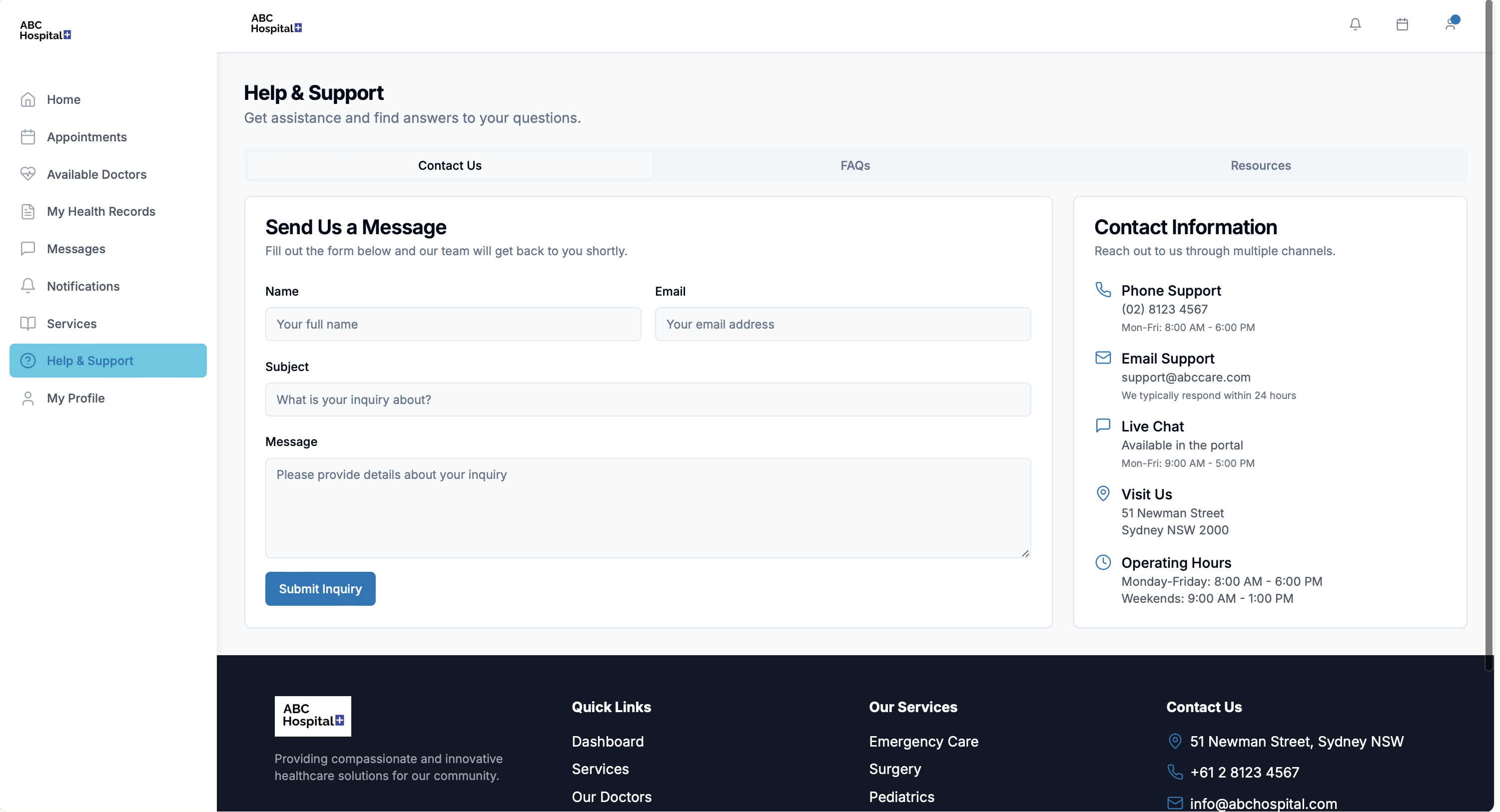Click the Live Chat icon in Contact Information

pyautogui.click(x=1103, y=425)
